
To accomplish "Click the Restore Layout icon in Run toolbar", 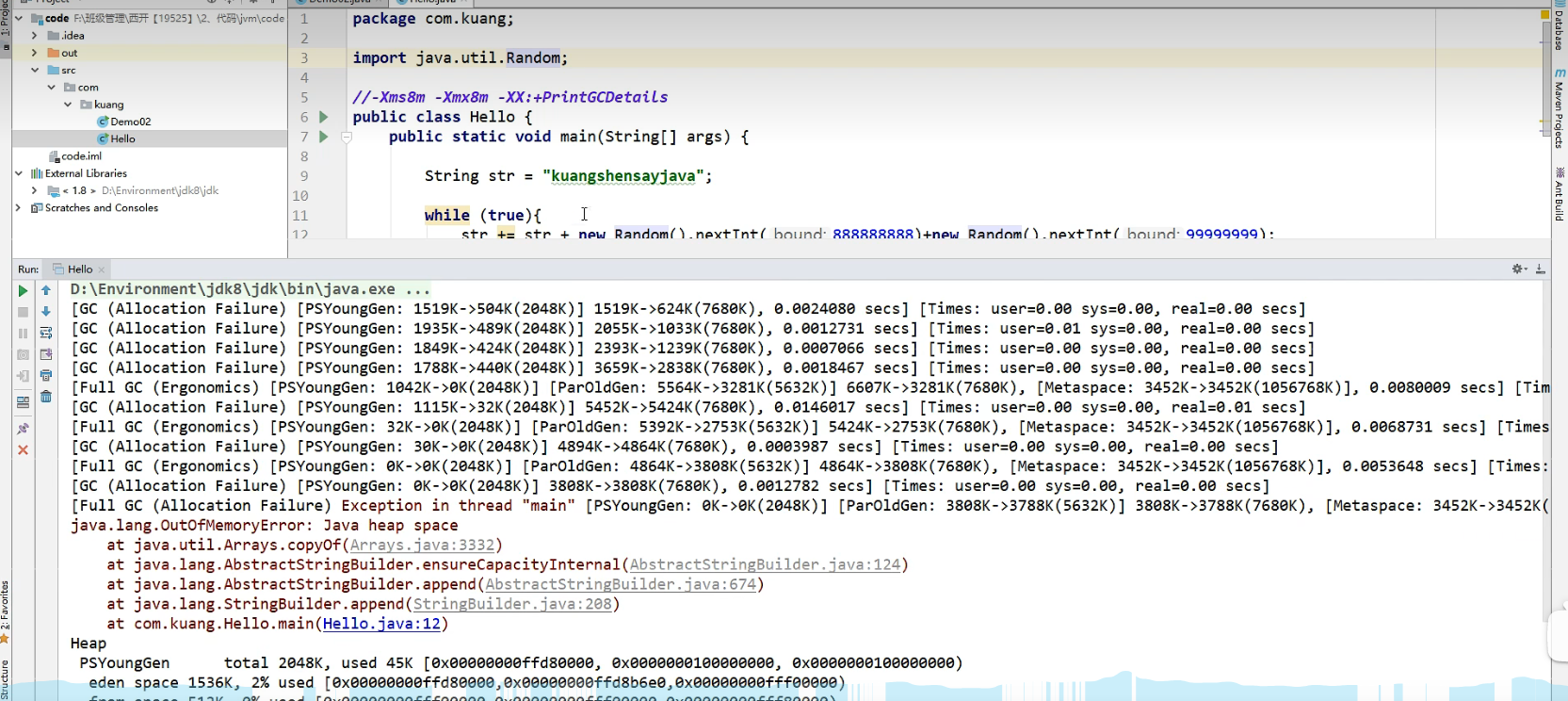I will tap(23, 402).
